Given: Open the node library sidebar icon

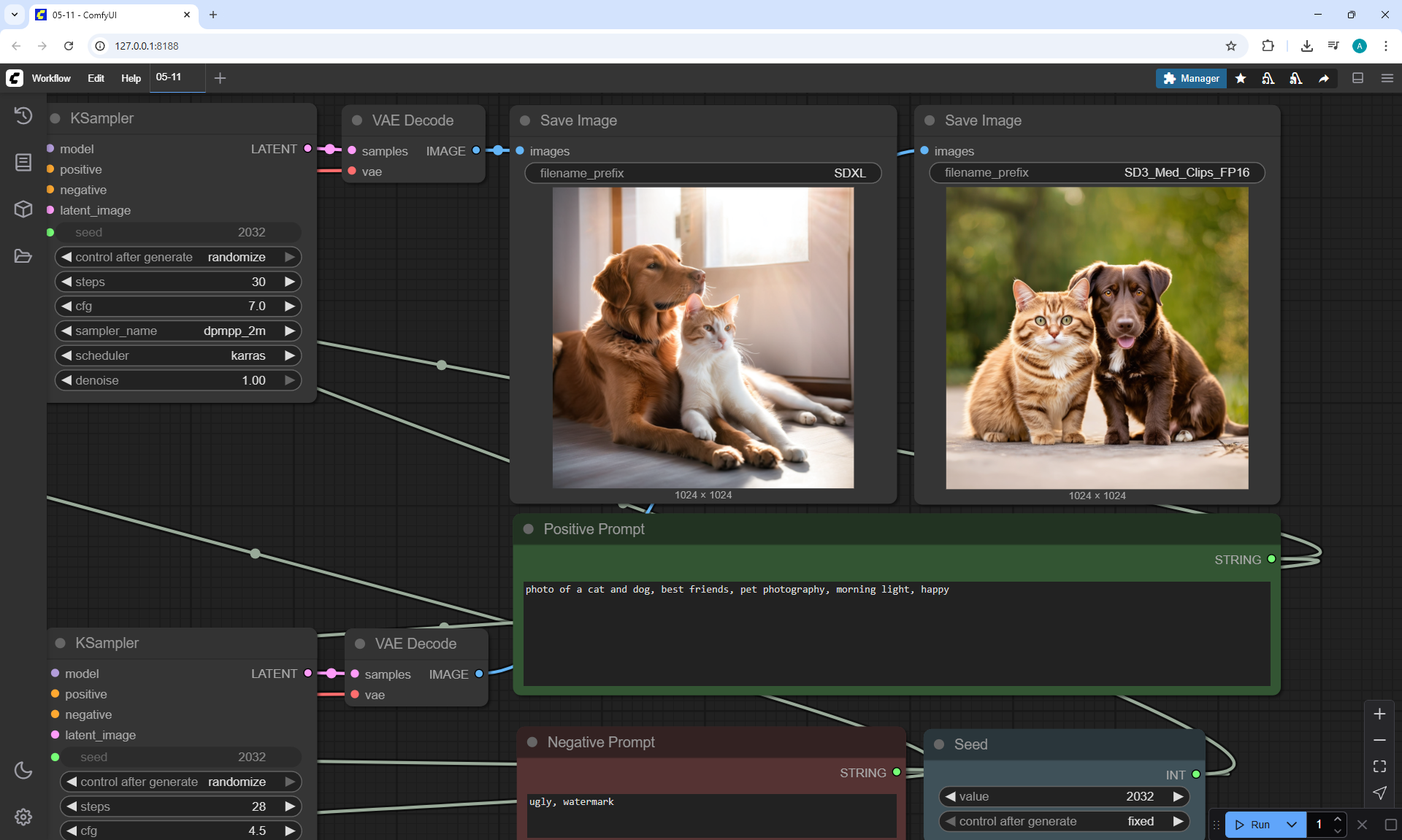Looking at the screenshot, I should [23, 162].
